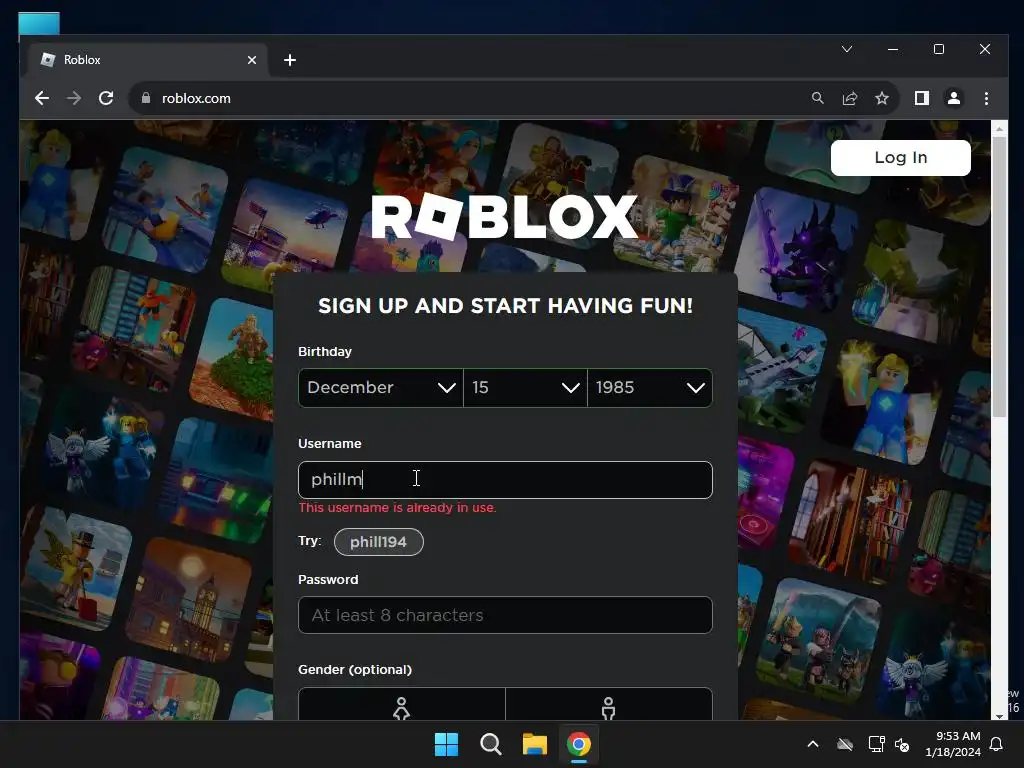
Task: Open the network status tray icon
Action: click(x=876, y=744)
